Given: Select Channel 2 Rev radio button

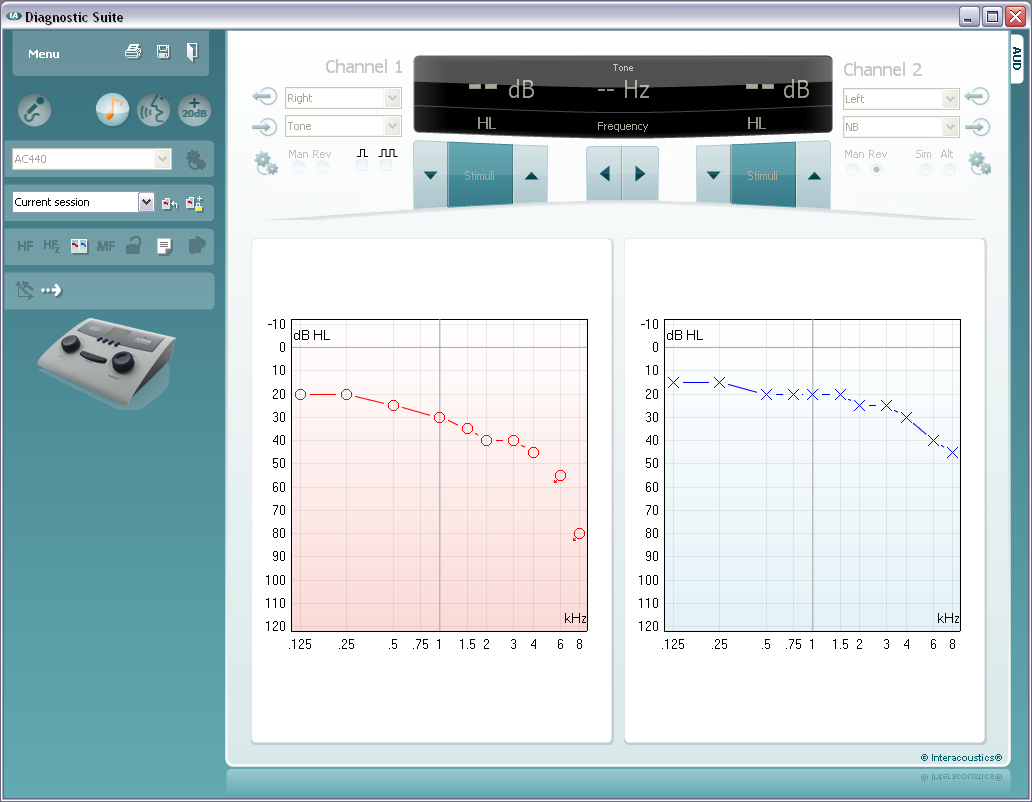Looking at the screenshot, I should (876, 170).
